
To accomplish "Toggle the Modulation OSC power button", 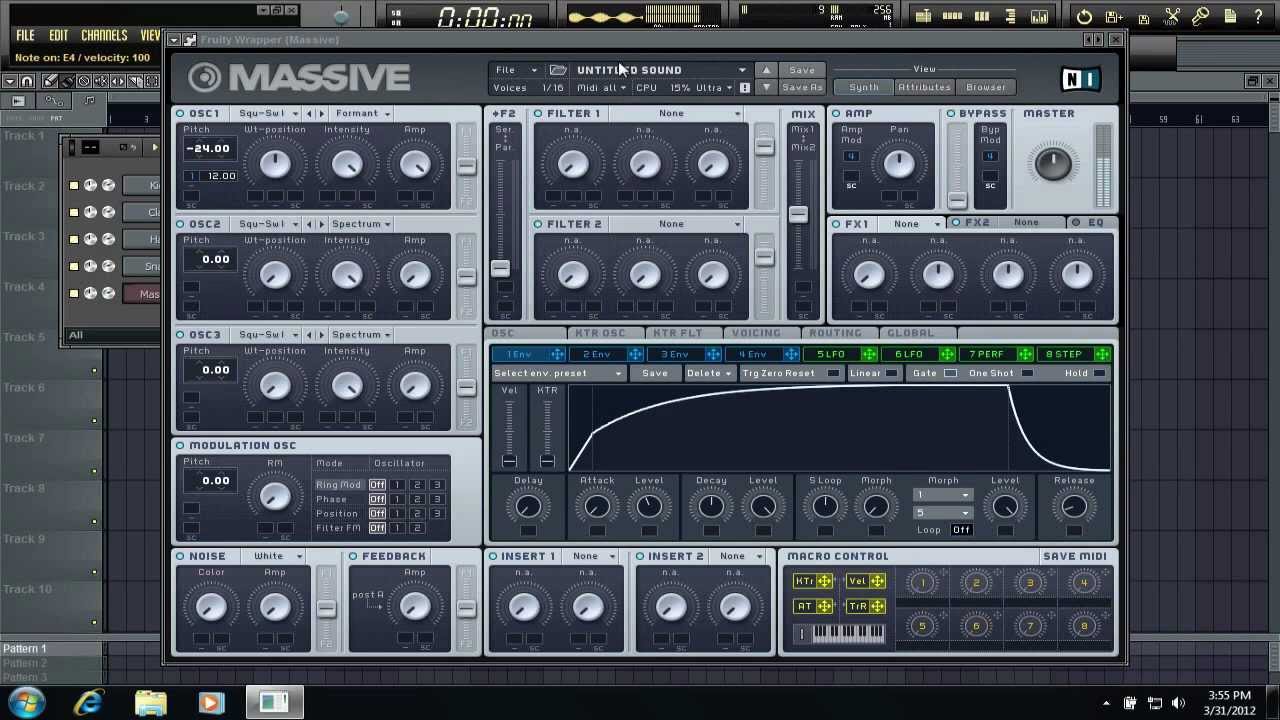I will coord(180,445).
